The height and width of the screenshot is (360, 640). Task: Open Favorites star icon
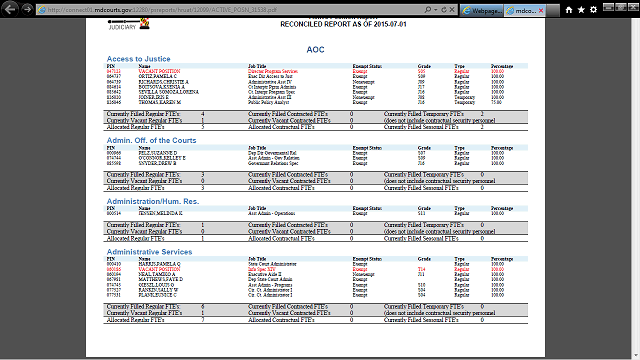point(581,10)
